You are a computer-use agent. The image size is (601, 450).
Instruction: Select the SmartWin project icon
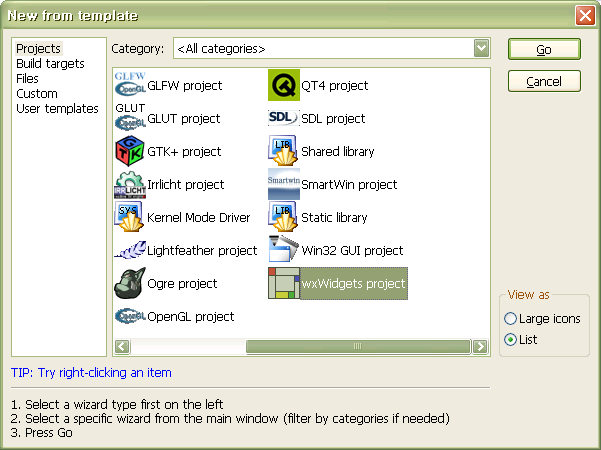284,184
